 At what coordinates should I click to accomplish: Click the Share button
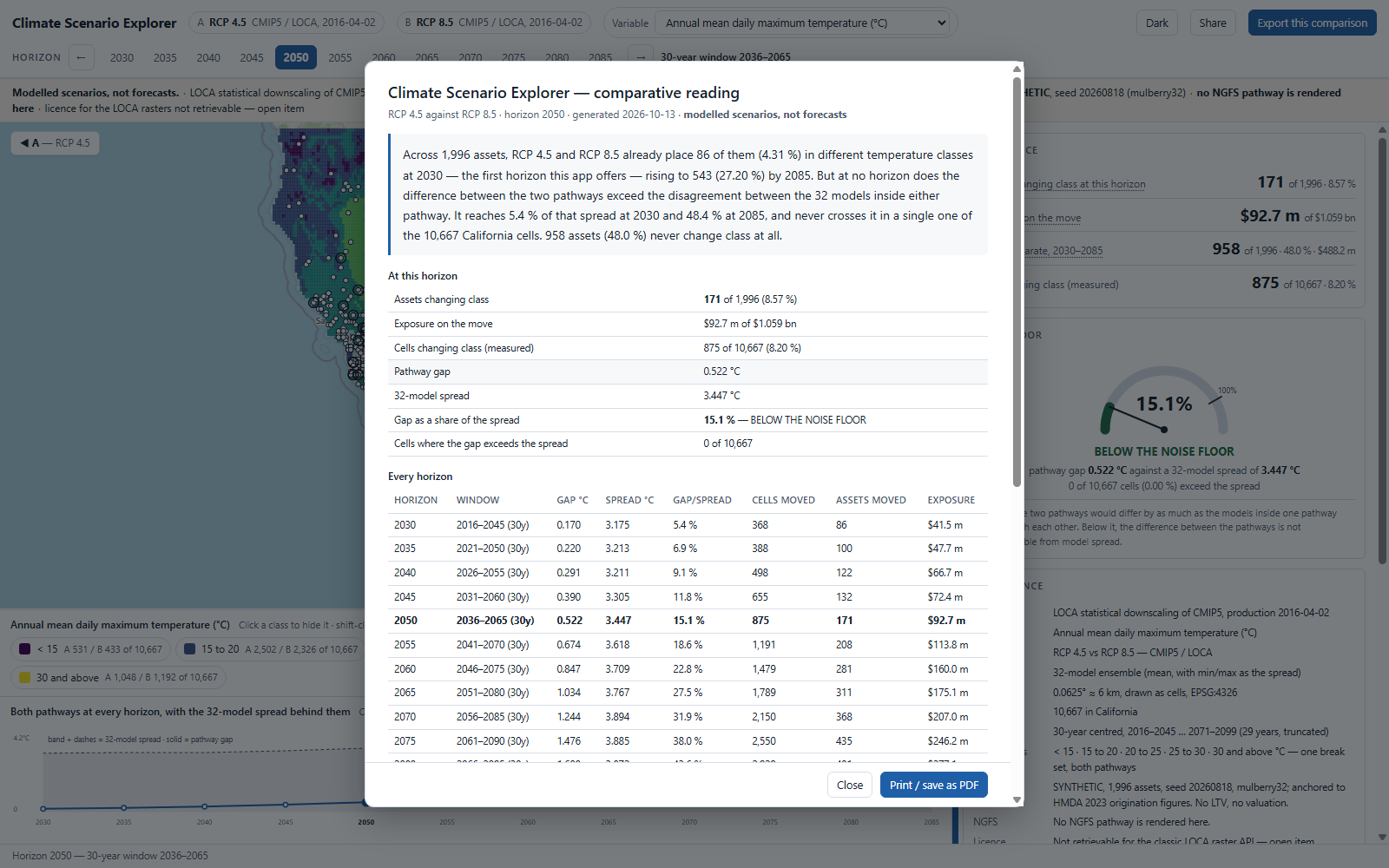tap(1213, 23)
